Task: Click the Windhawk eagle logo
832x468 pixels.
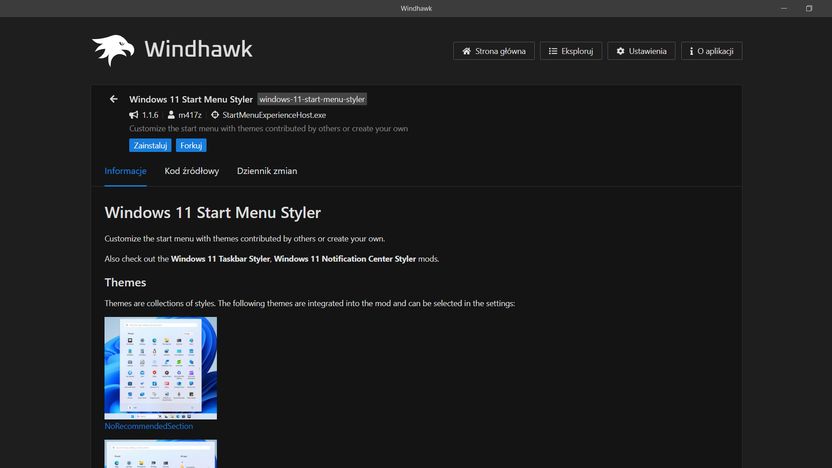Action: pos(113,50)
